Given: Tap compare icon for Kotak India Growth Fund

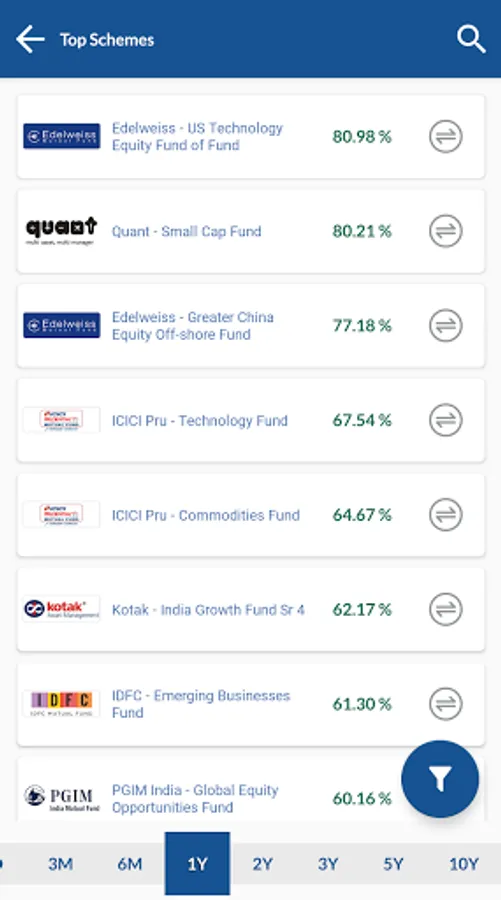Looking at the screenshot, I should pyautogui.click(x=445, y=609).
